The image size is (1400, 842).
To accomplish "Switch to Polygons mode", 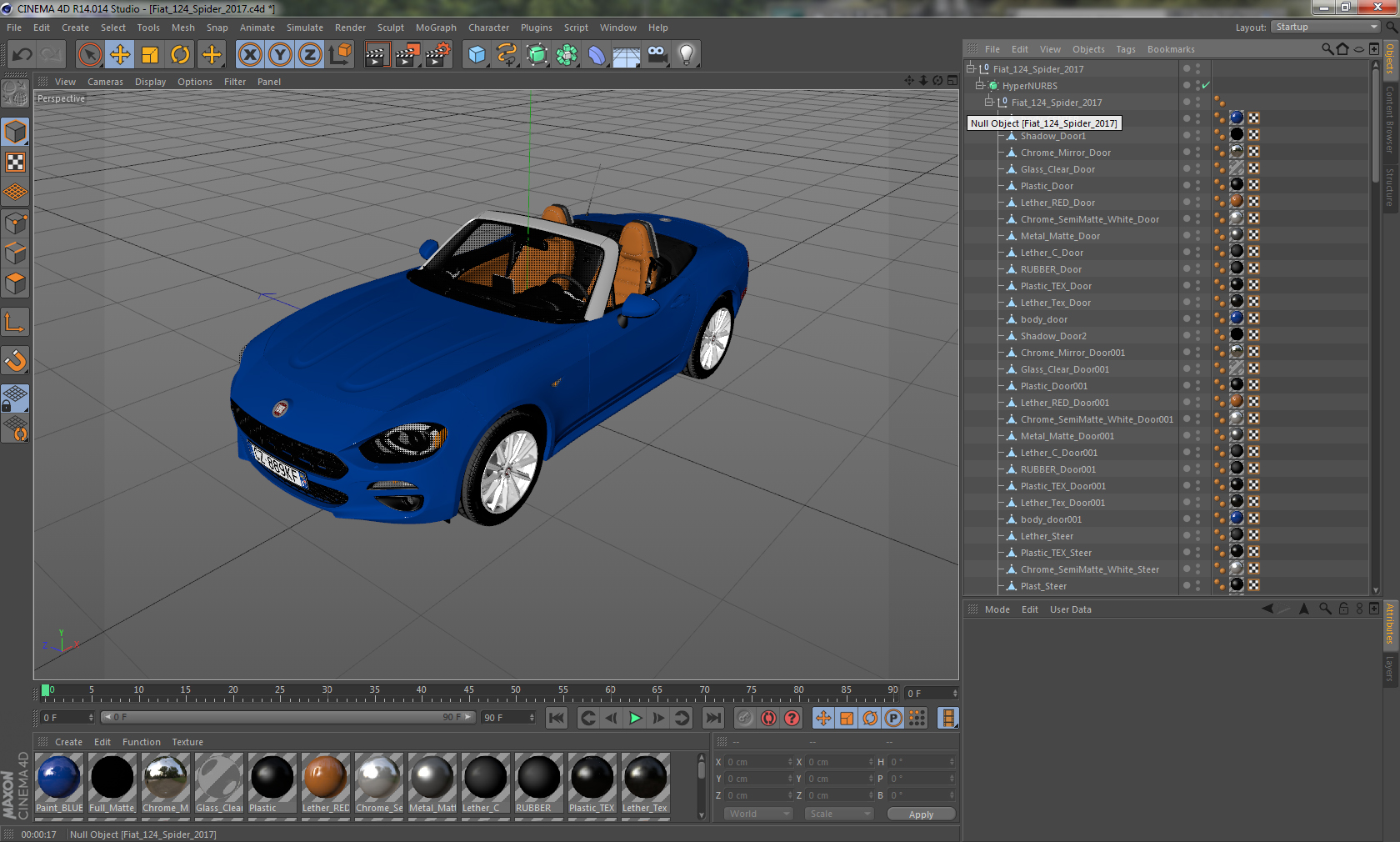I will point(16,283).
